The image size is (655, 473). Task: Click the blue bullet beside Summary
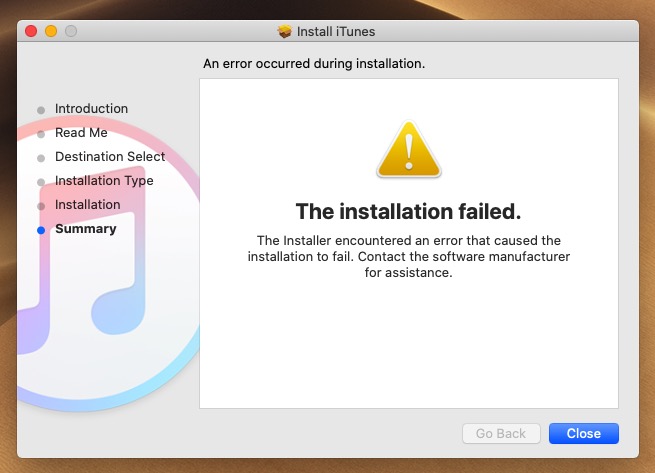(x=41, y=230)
